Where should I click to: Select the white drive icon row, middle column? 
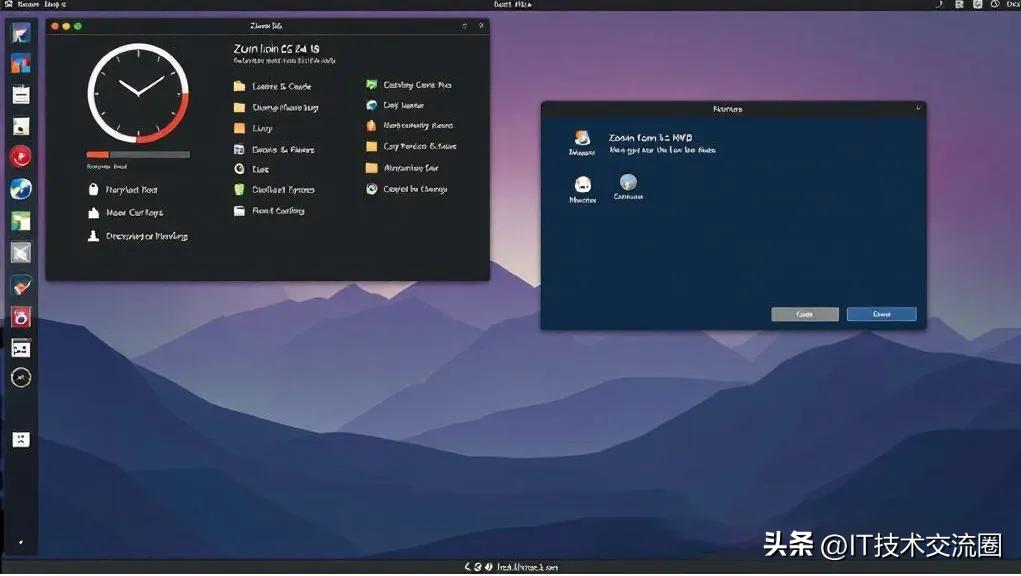269,211
